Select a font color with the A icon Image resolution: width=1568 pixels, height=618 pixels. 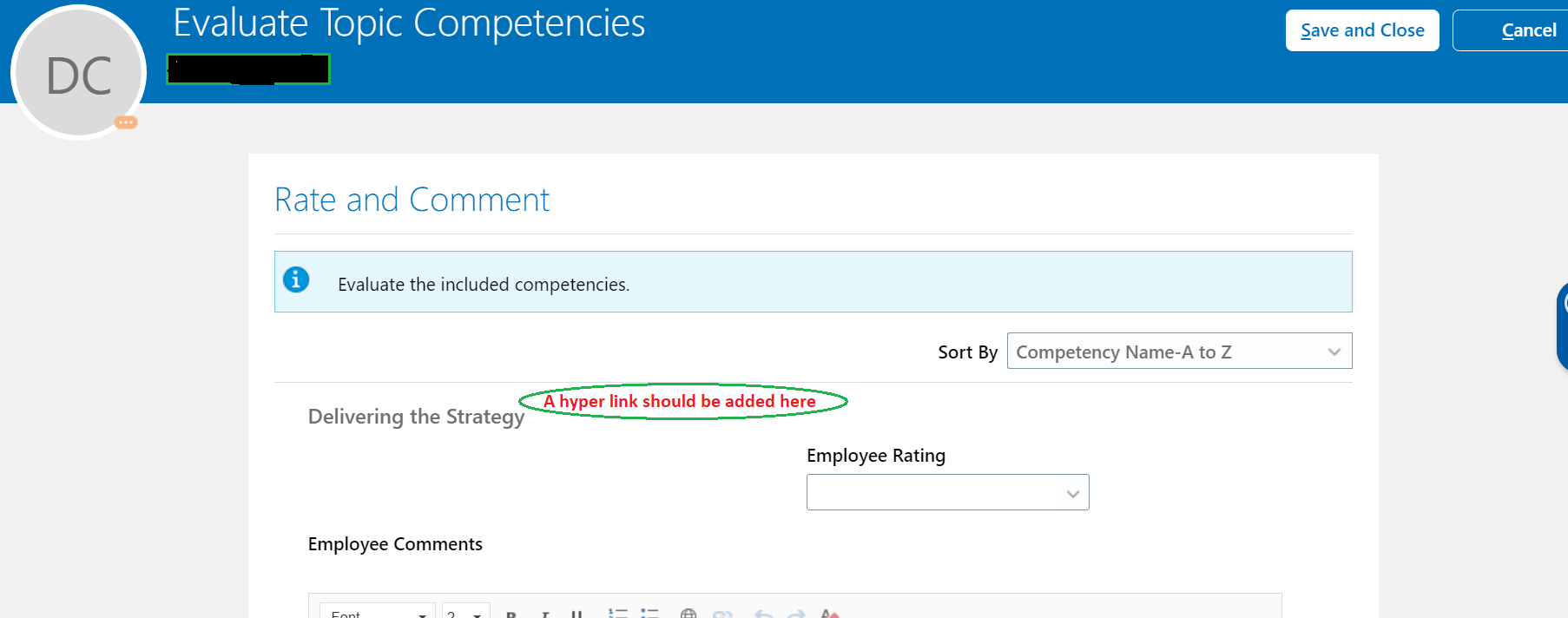(x=828, y=614)
